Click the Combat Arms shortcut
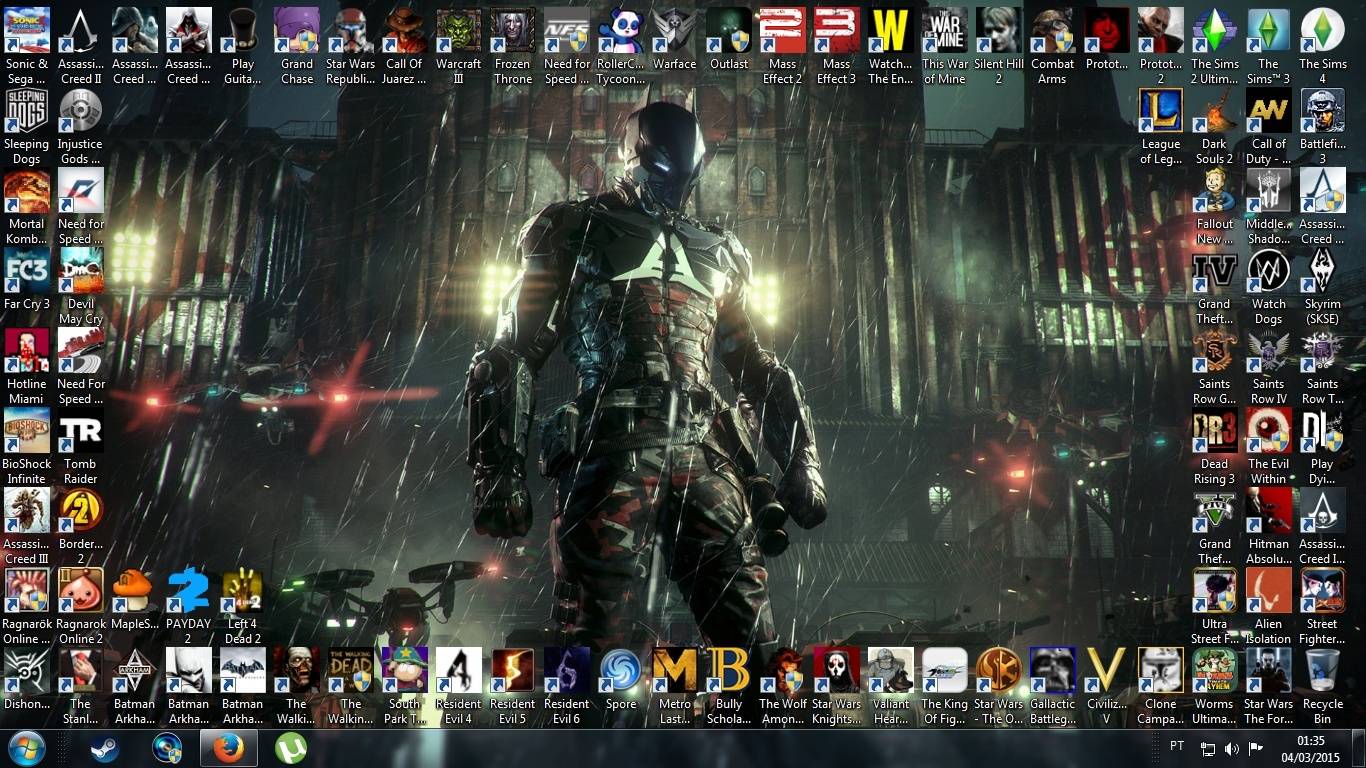The image size is (1366, 768). point(1053,30)
